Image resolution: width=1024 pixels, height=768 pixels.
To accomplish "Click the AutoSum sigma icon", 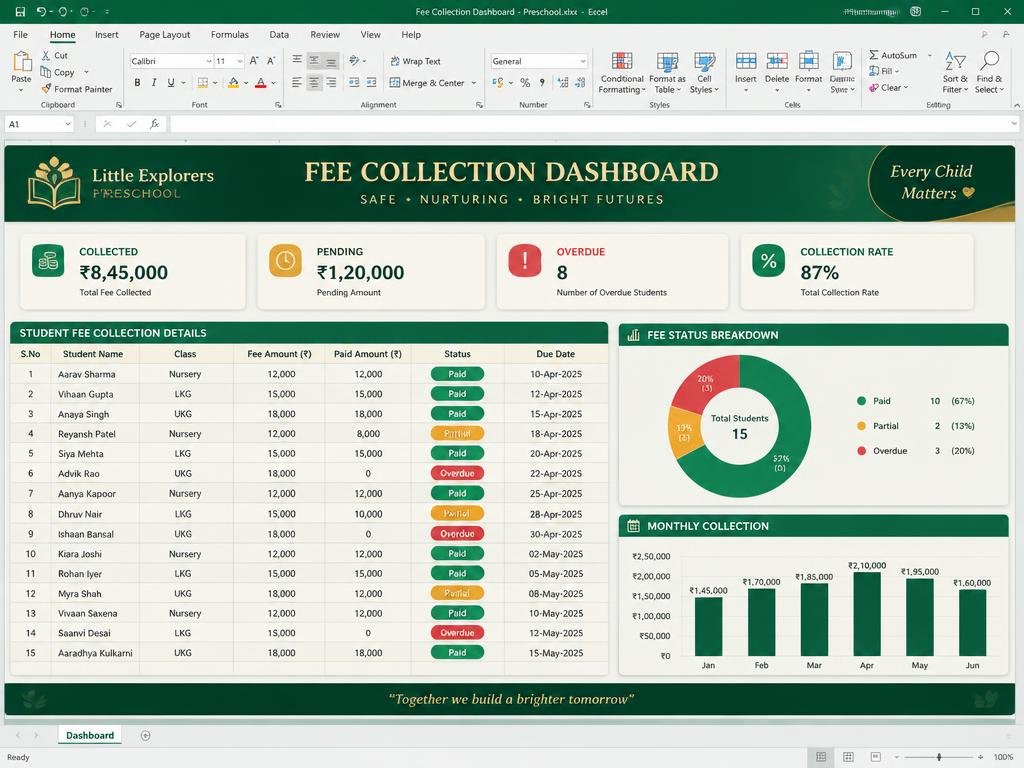I will click(x=874, y=55).
